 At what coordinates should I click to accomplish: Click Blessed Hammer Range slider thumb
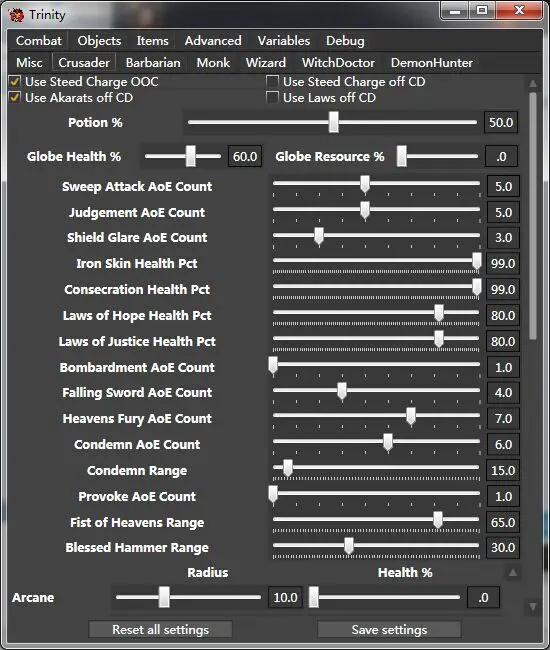pyautogui.click(x=349, y=546)
